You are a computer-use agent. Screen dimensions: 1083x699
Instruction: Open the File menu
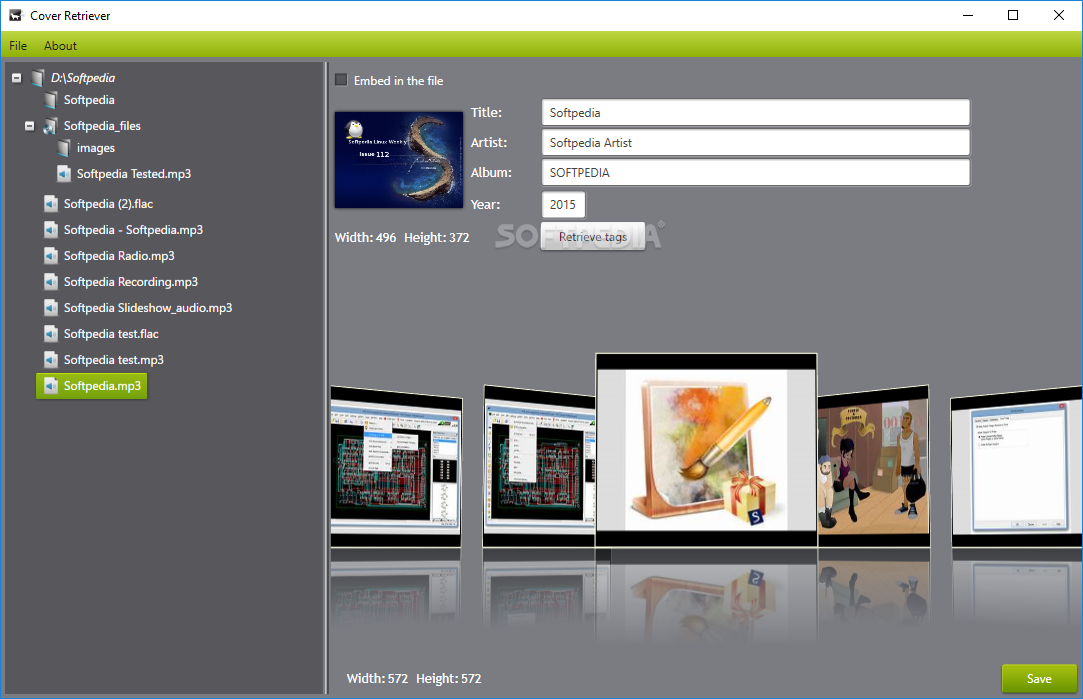coord(18,46)
